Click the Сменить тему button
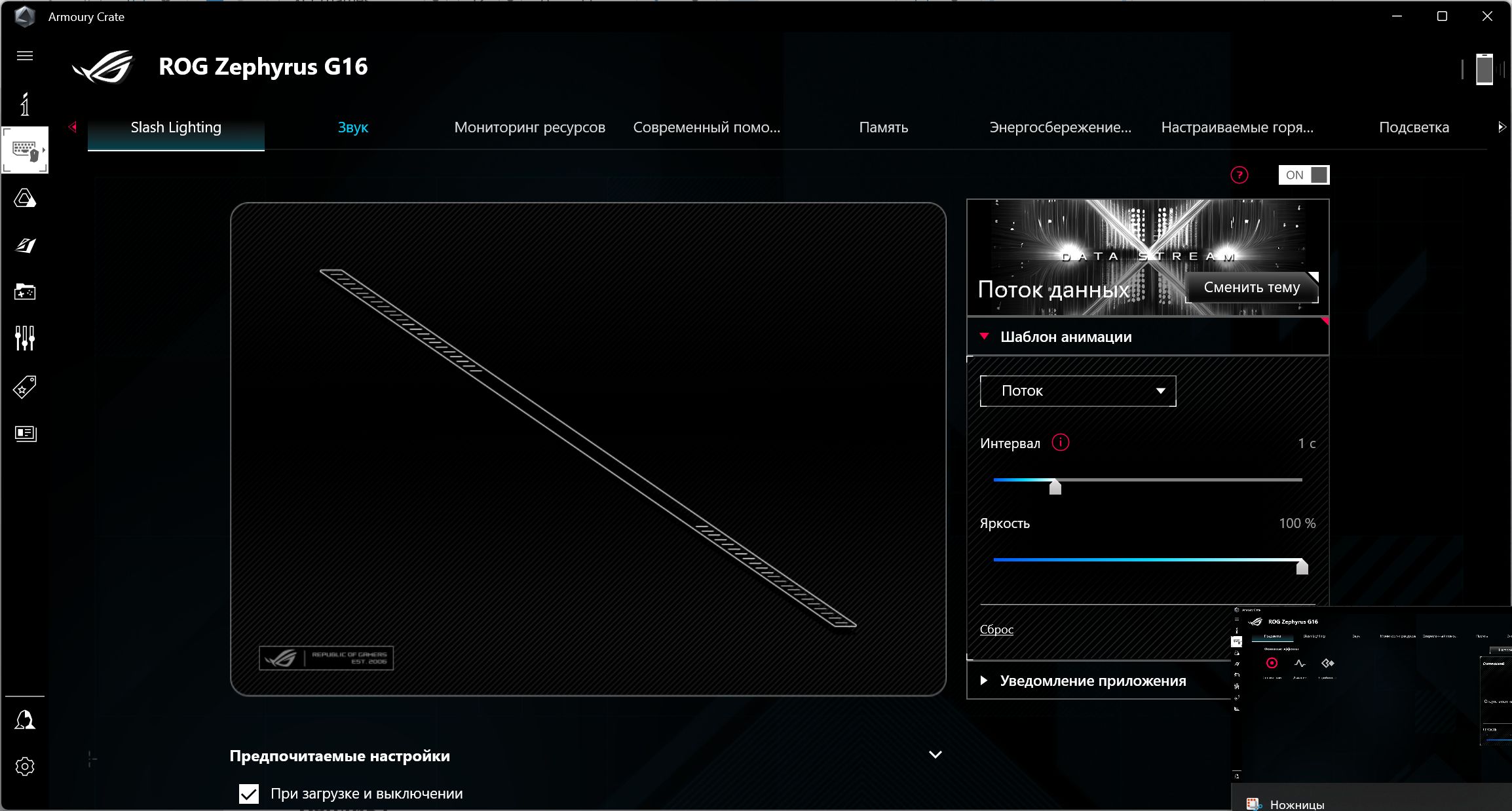This screenshot has height=811, width=1512. [x=1252, y=287]
